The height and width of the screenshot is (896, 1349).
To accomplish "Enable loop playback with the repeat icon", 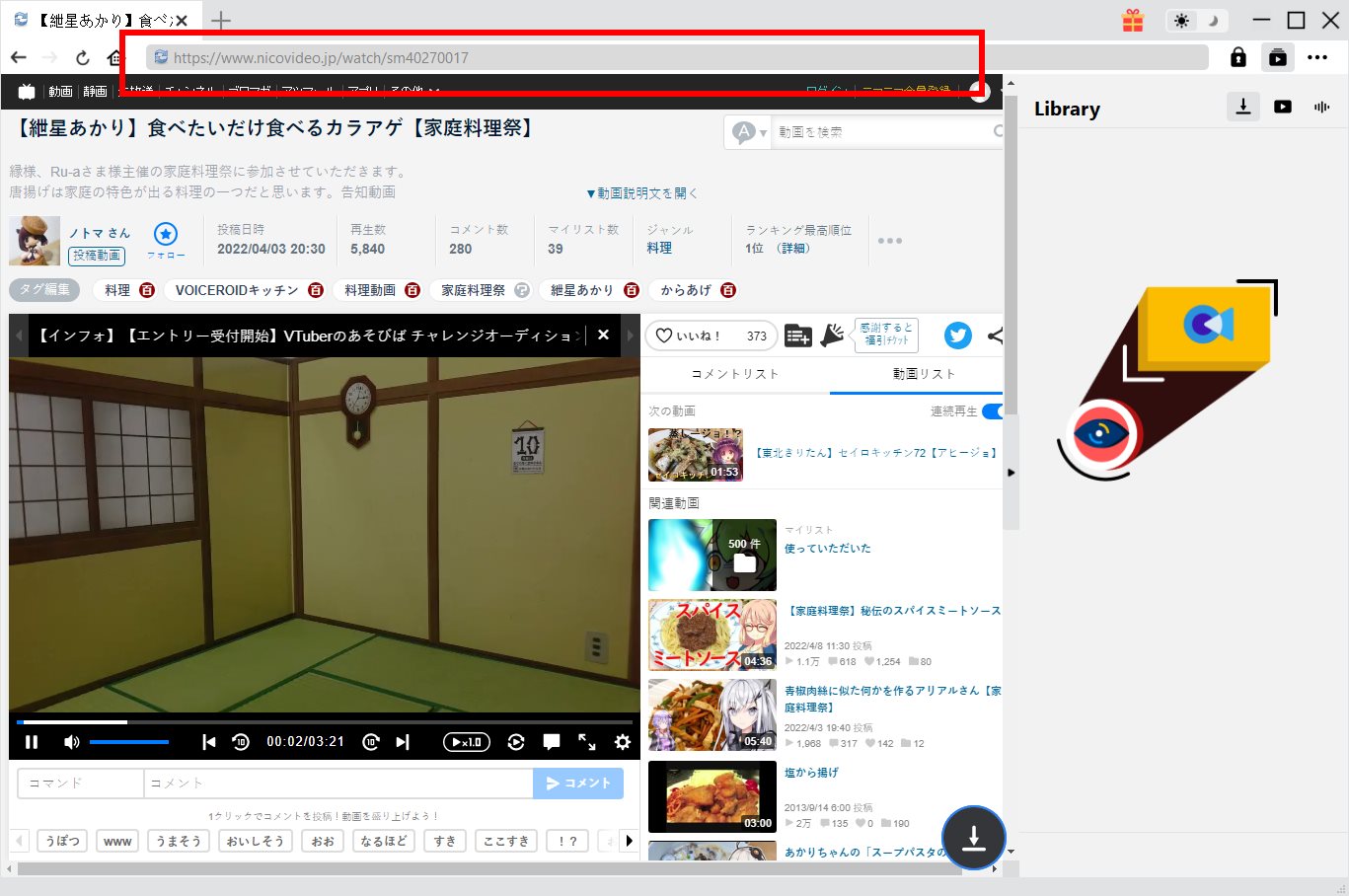I will tap(516, 741).
